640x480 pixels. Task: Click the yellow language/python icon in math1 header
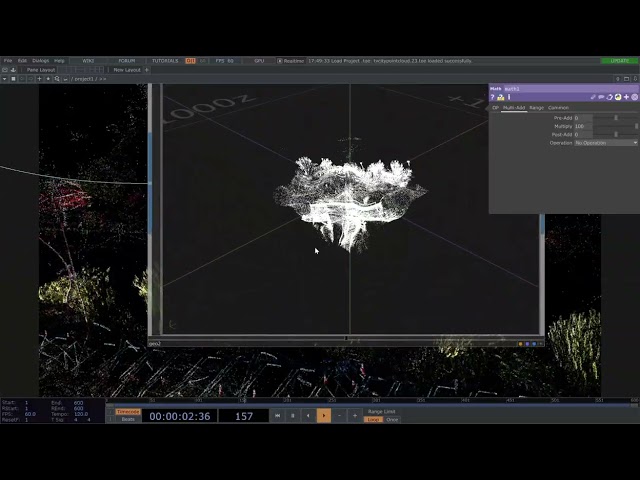tap(618, 97)
